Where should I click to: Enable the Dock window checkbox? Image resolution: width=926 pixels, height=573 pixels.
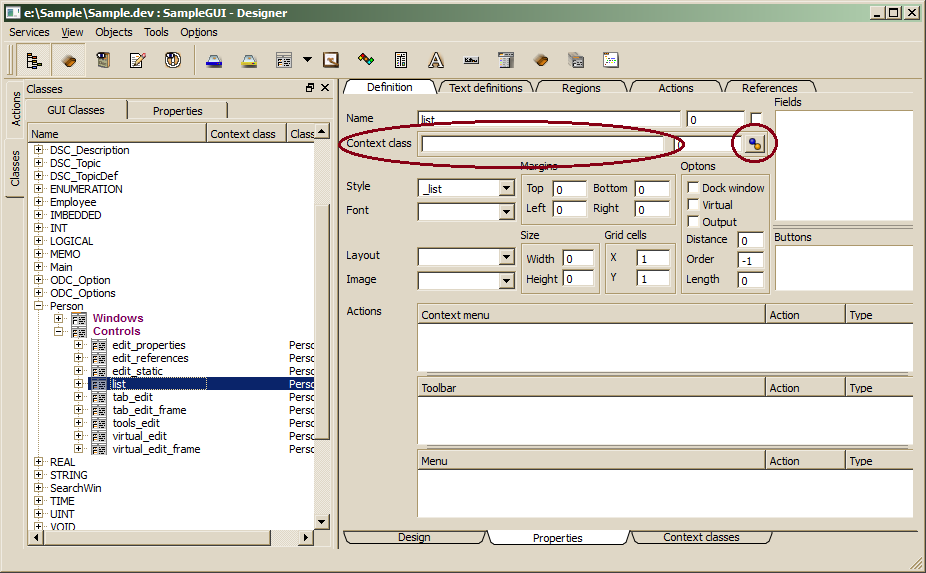[693, 188]
